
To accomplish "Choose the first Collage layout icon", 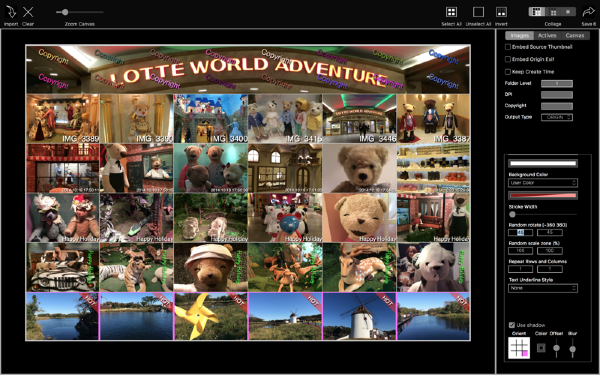I will tap(537, 12).
